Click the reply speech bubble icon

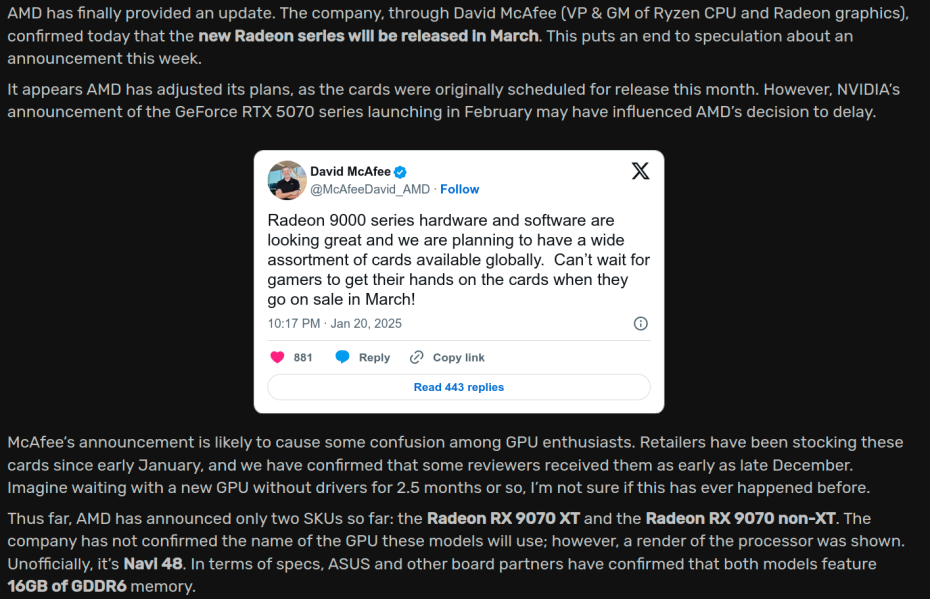pyautogui.click(x=343, y=357)
